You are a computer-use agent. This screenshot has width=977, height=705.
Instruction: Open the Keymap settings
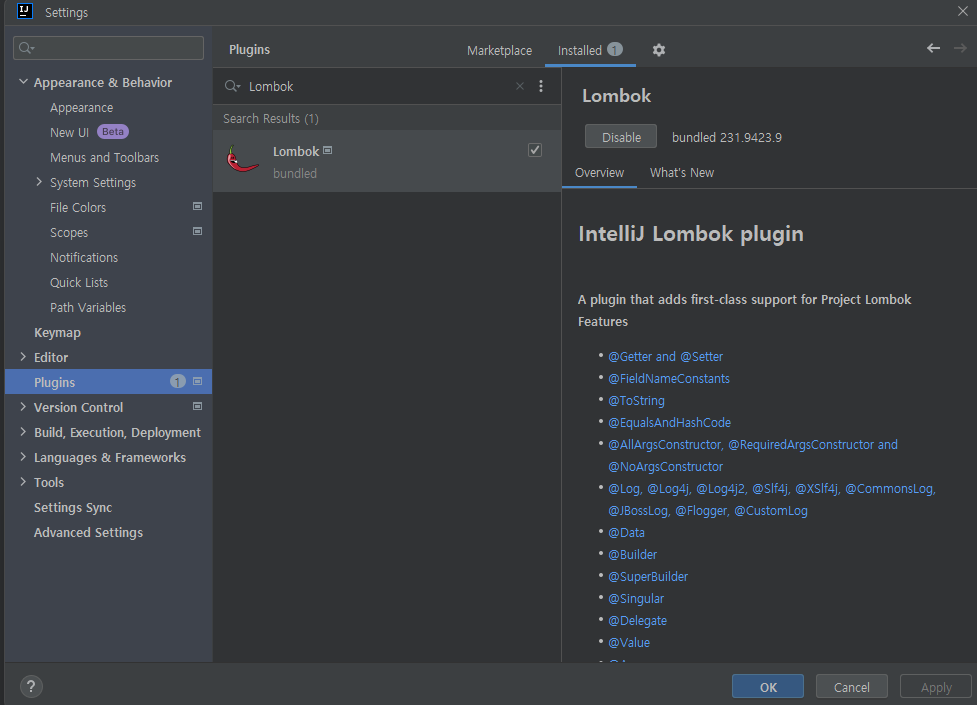(57, 332)
